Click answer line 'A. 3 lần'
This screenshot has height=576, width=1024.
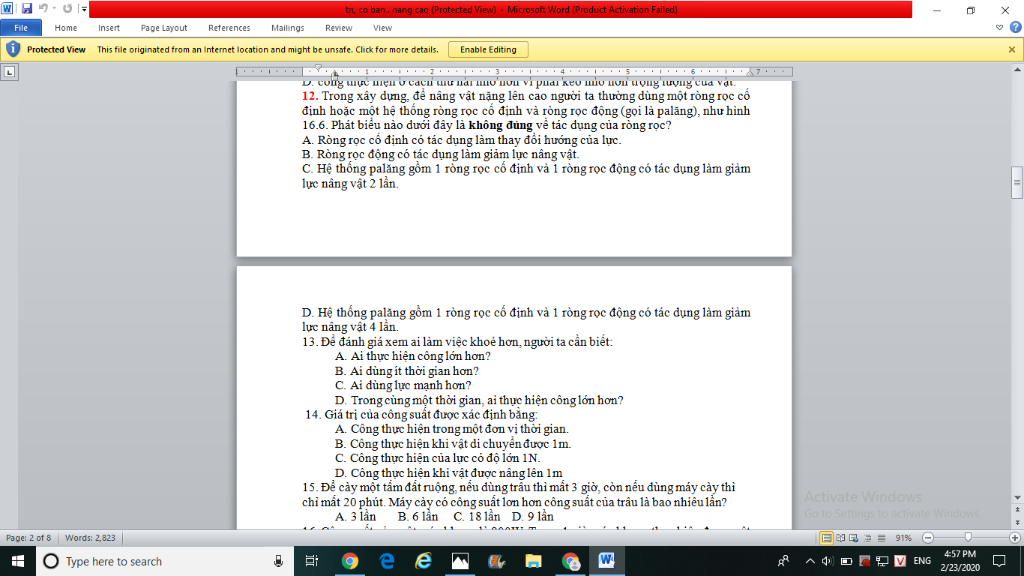click(x=355, y=517)
